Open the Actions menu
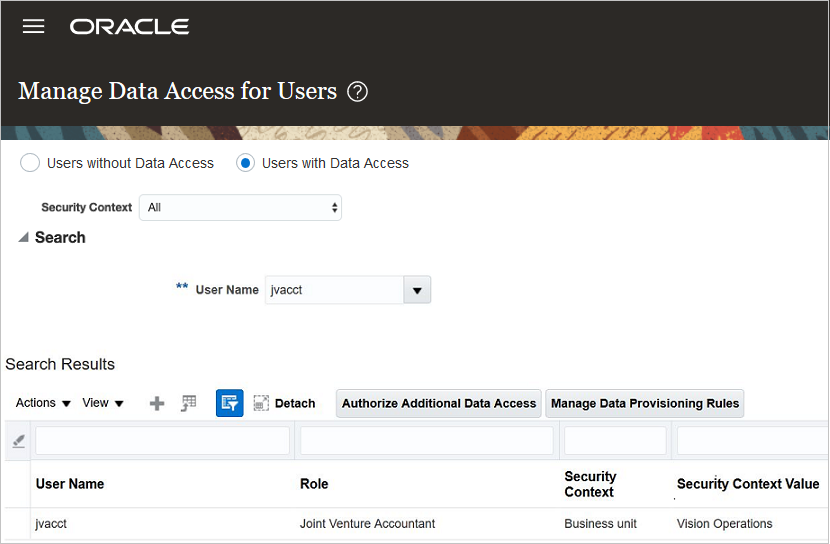830x544 pixels. point(43,403)
